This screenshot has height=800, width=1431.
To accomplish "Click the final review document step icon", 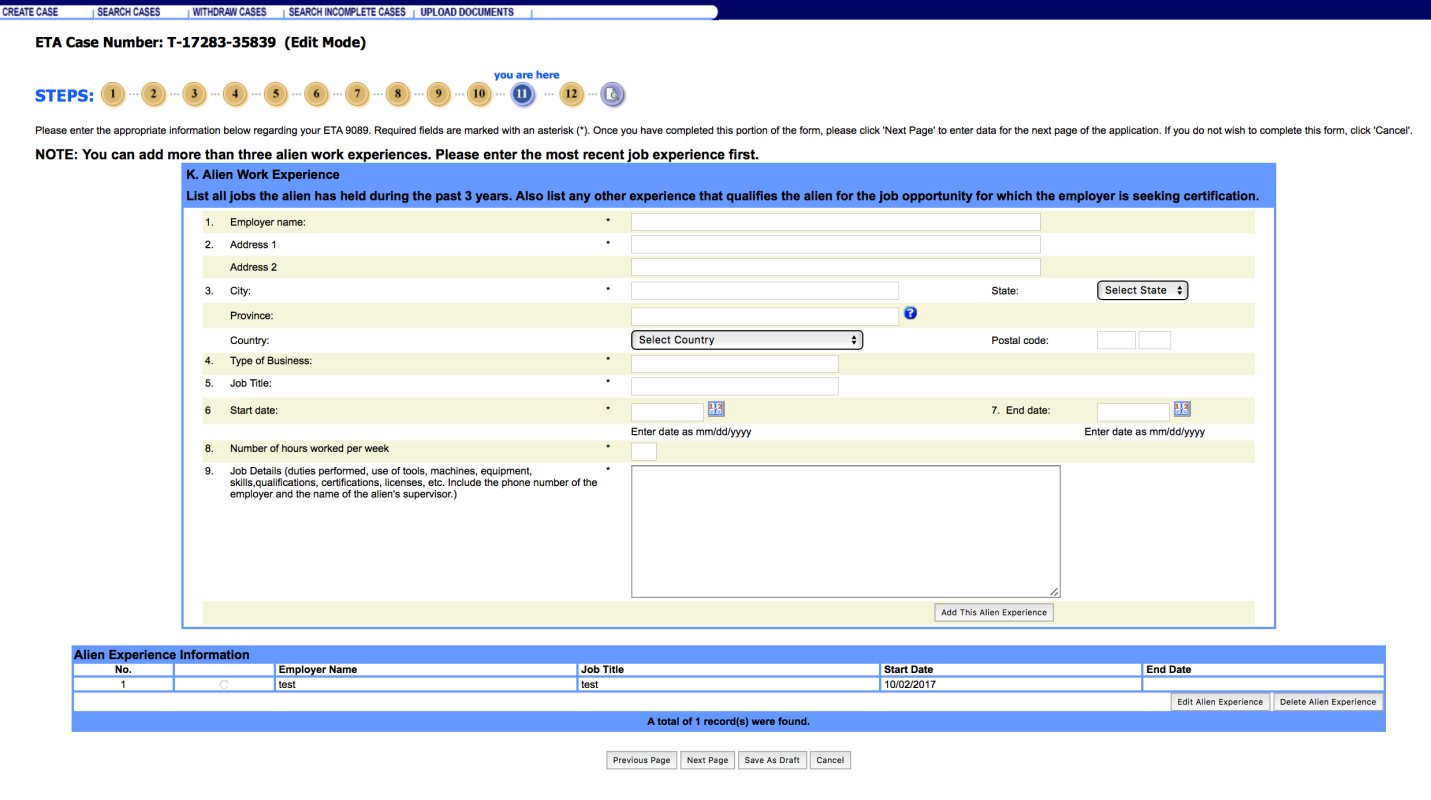I will 612,95.
